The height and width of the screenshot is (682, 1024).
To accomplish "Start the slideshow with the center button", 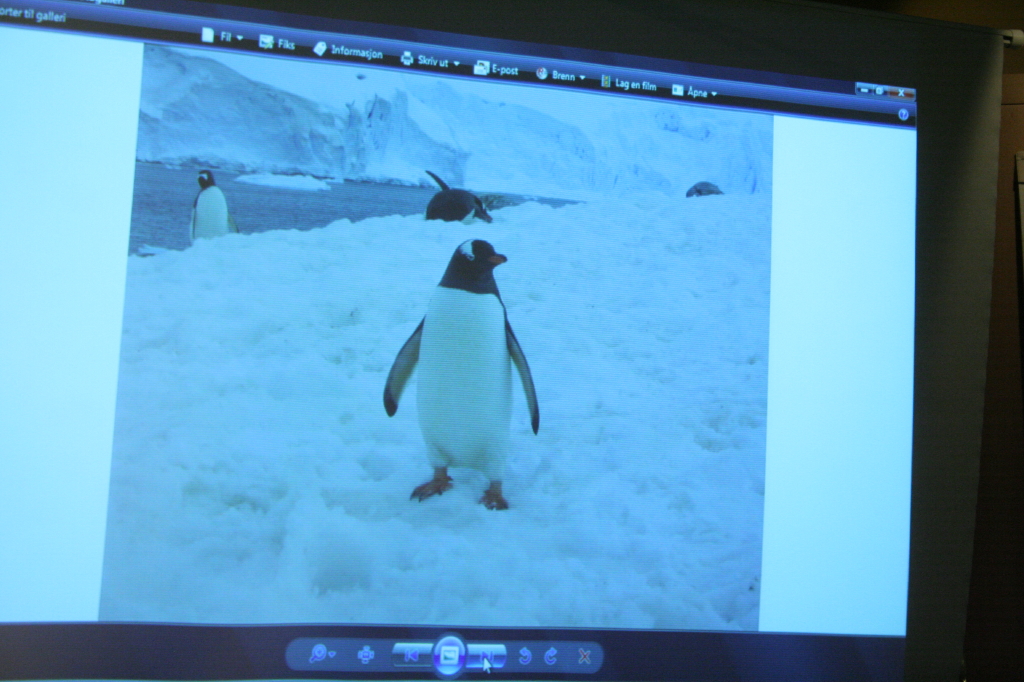I will [x=449, y=655].
